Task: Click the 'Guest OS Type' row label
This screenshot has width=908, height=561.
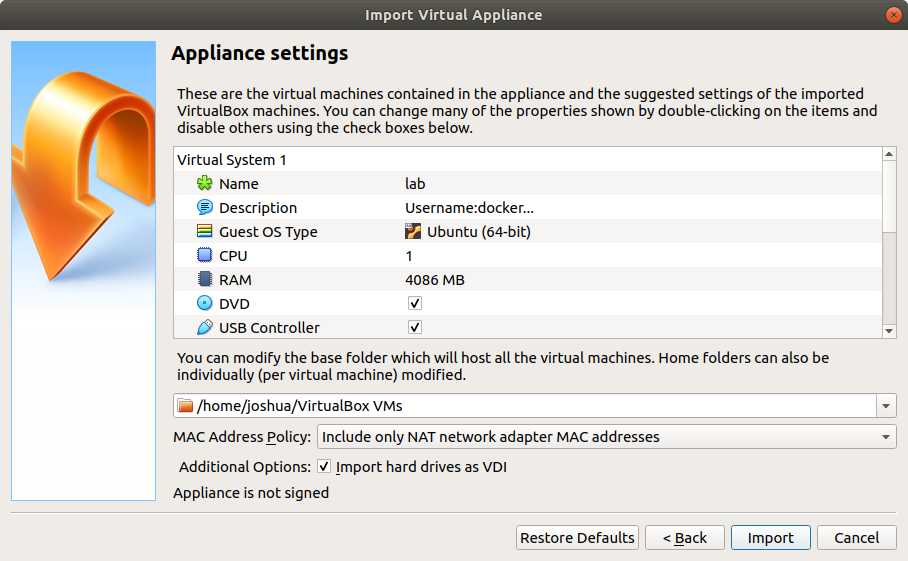Action: 268,232
